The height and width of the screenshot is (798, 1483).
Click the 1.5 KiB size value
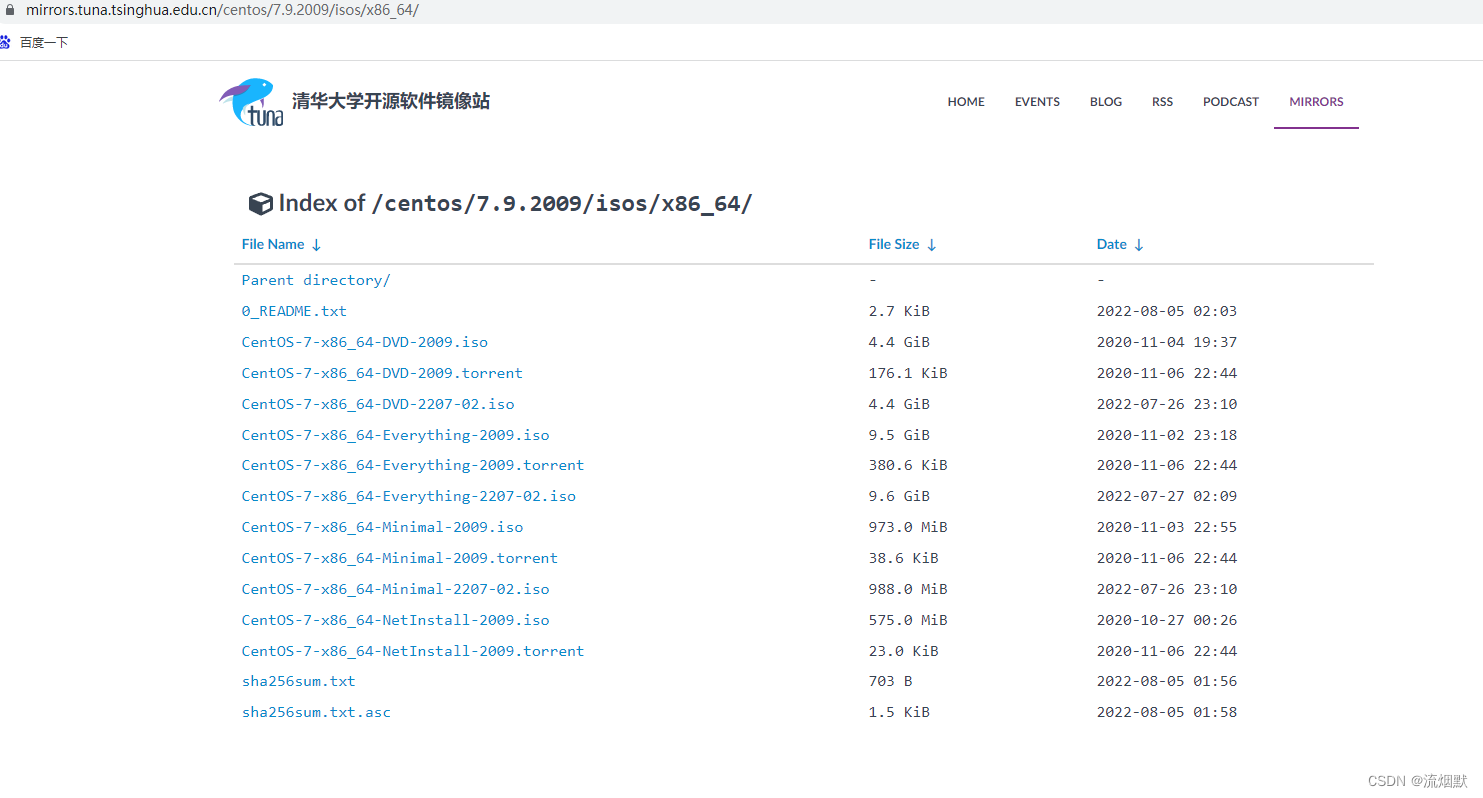899,712
